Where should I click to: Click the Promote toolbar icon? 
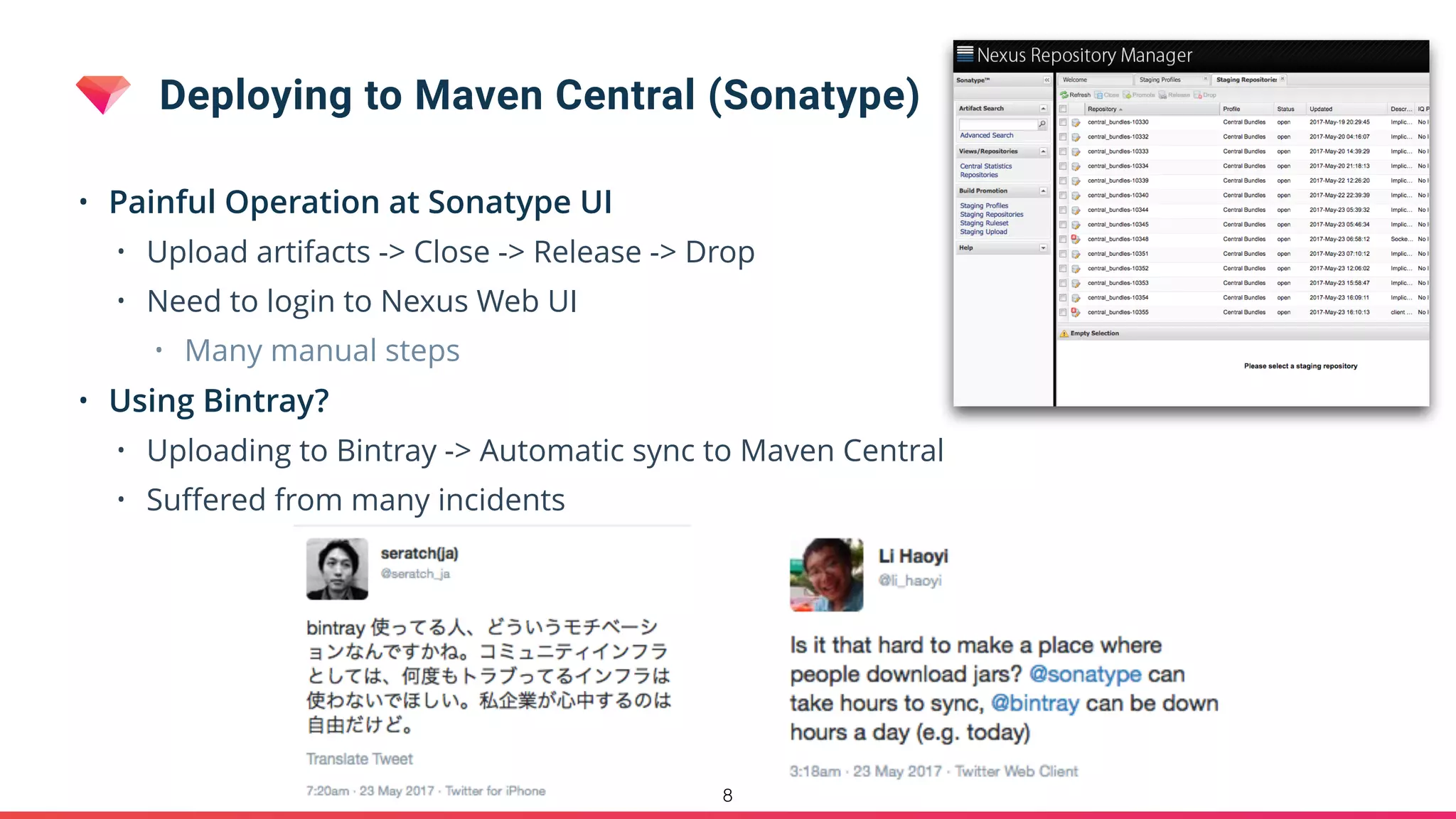[x=1127, y=95]
